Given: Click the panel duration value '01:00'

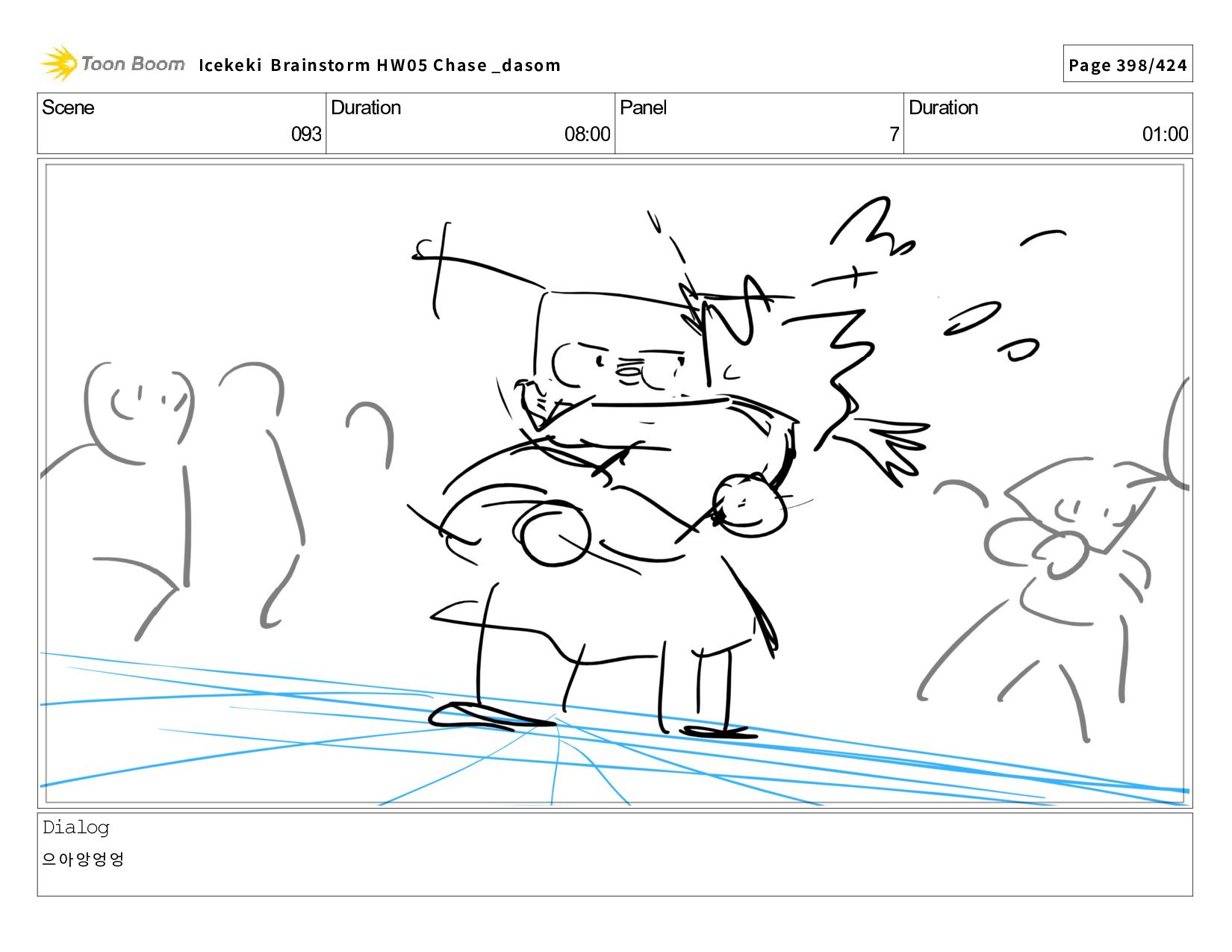Looking at the screenshot, I should coord(1165,134).
